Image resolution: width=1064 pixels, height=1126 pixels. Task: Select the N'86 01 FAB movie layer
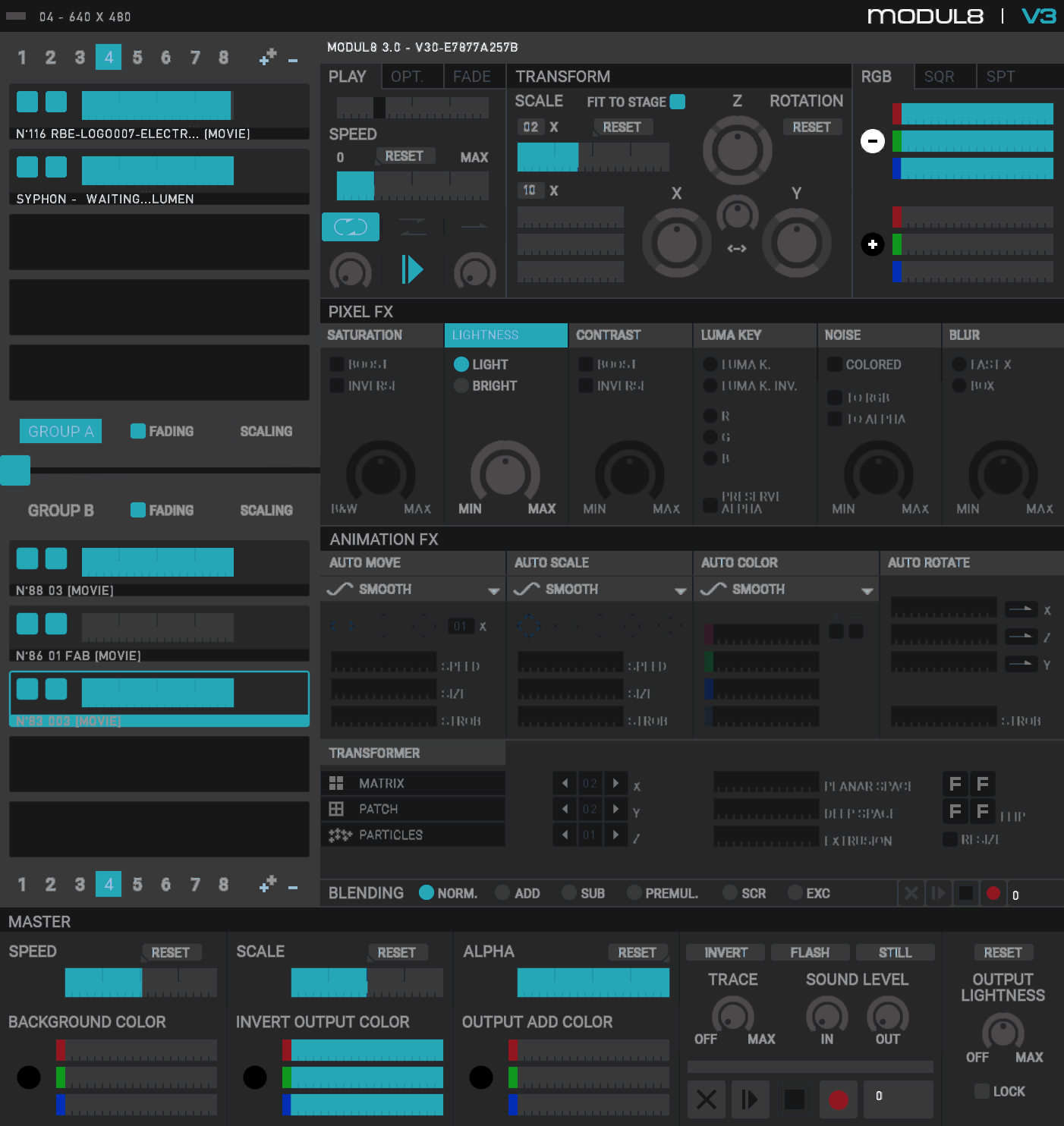[159, 634]
